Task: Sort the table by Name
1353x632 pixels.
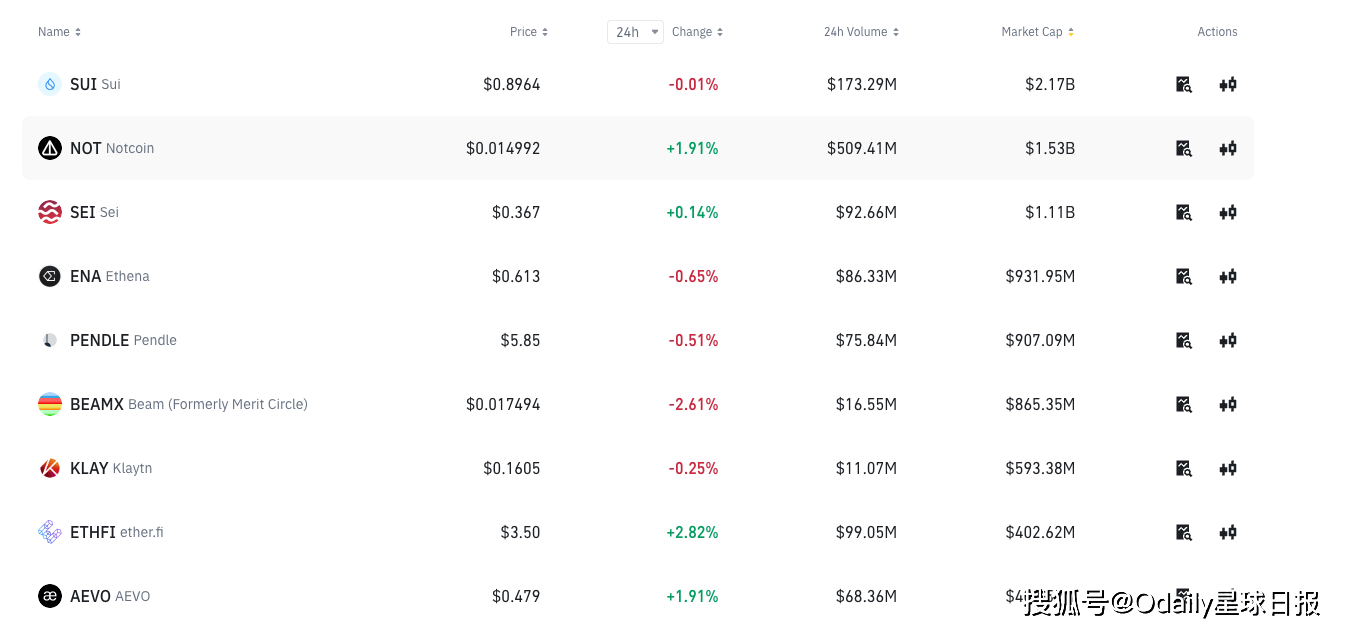Action: (x=60, y=32)
